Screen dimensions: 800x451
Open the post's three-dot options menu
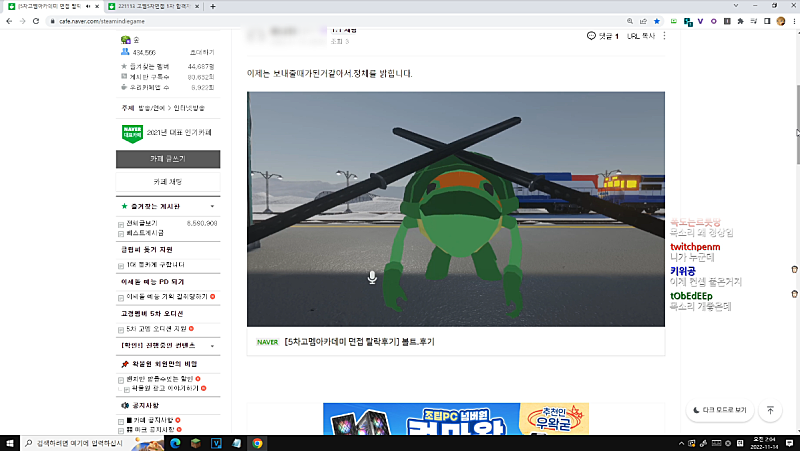(x=664, y=36)
